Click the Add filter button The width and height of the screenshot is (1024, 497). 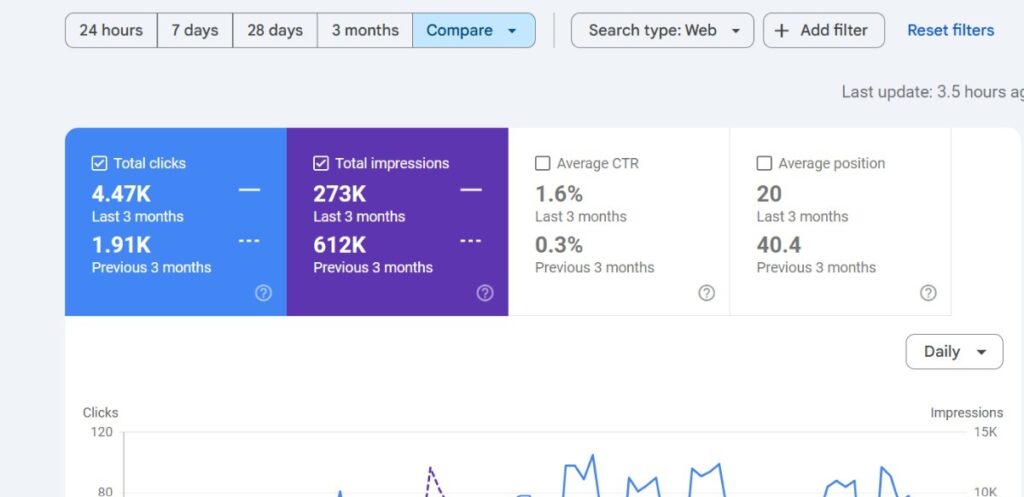point(823,30)
